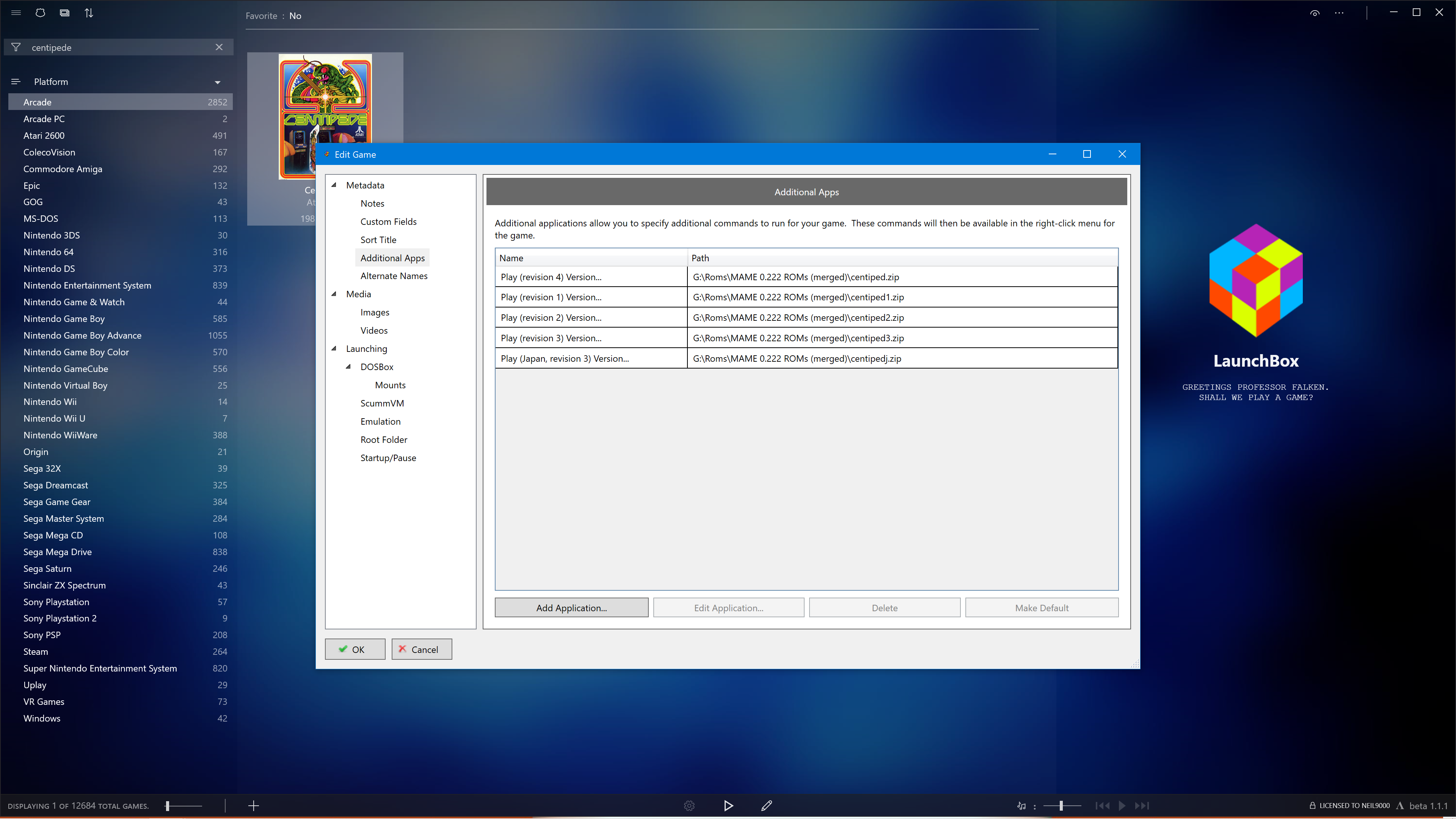Click the lock license icon
This screenshot has width=1456, height=819.
pos(1312,805)
